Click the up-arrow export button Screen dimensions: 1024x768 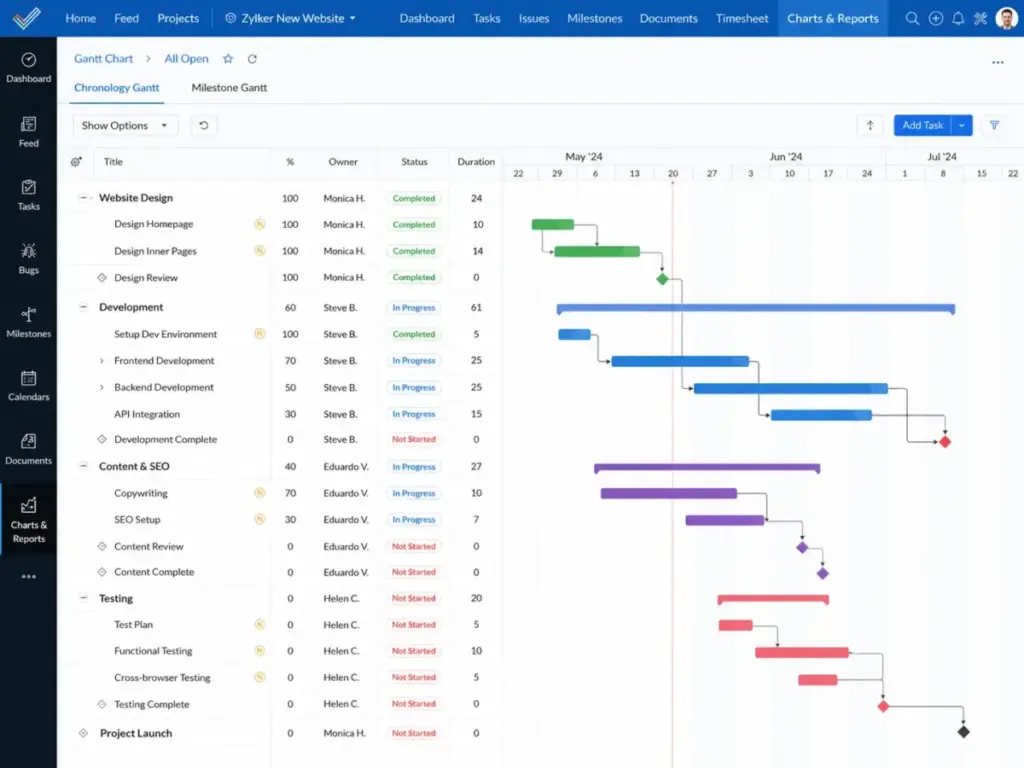(x=869, y=125)
